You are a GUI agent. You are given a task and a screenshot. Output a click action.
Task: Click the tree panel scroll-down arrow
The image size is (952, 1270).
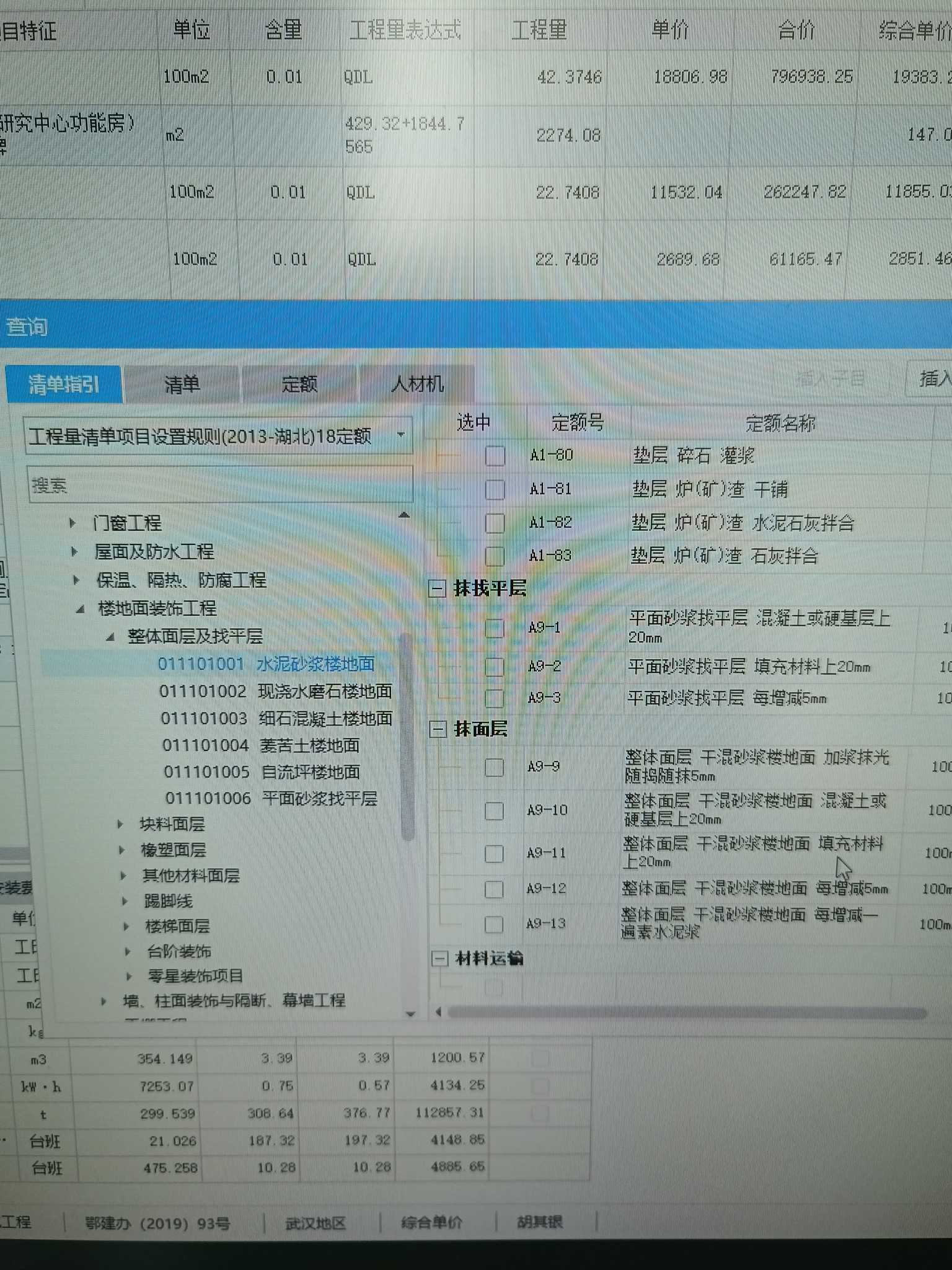410,1015
